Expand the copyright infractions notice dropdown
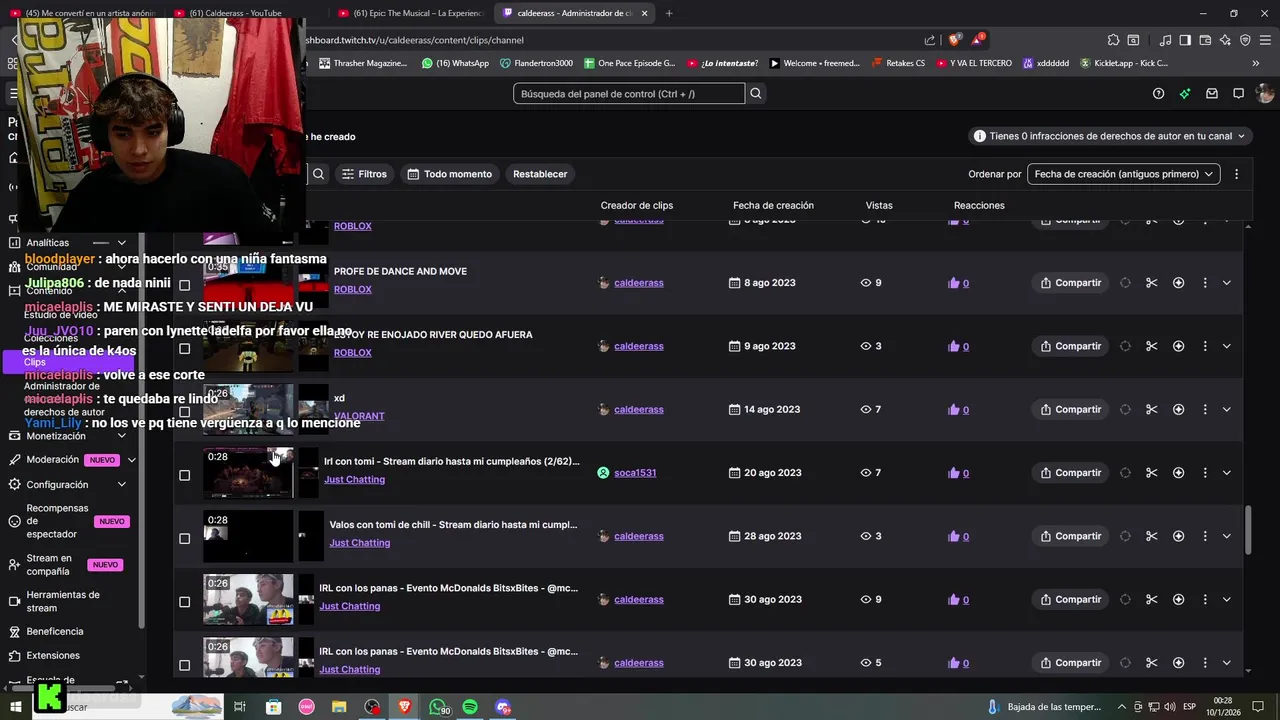 (x=1110, y=136)
